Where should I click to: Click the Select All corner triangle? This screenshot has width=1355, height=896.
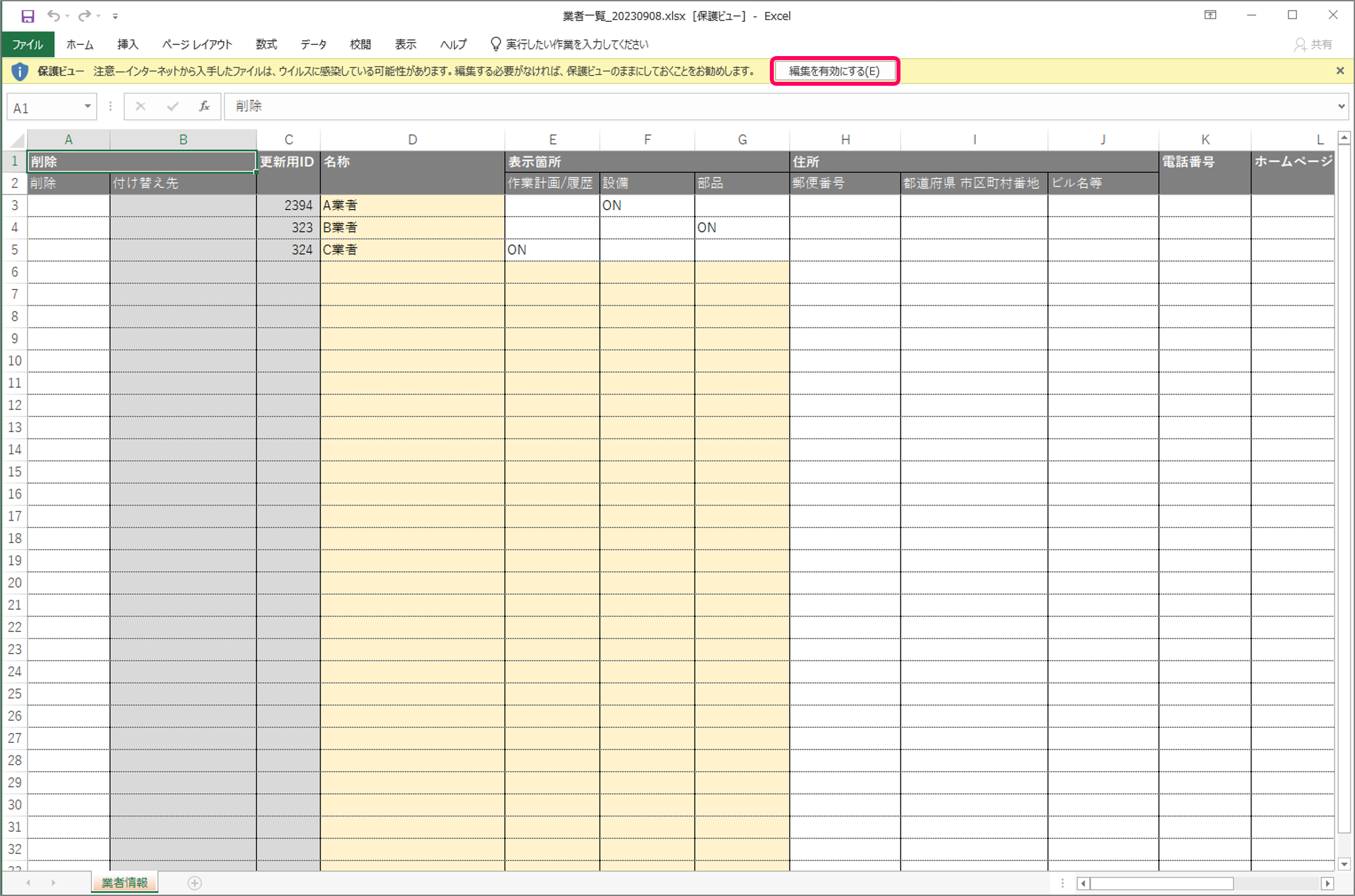[x=17, y=140]
